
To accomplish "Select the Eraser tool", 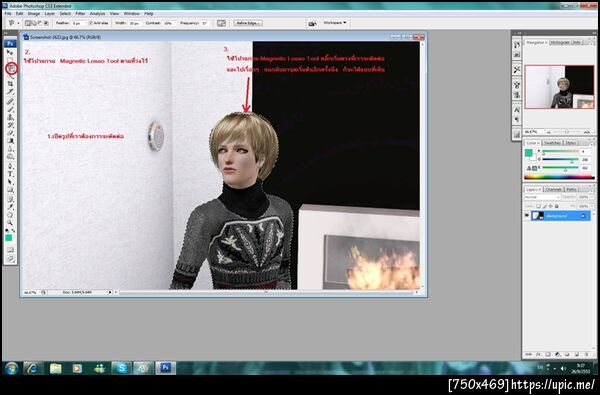I will pos(10,133).
